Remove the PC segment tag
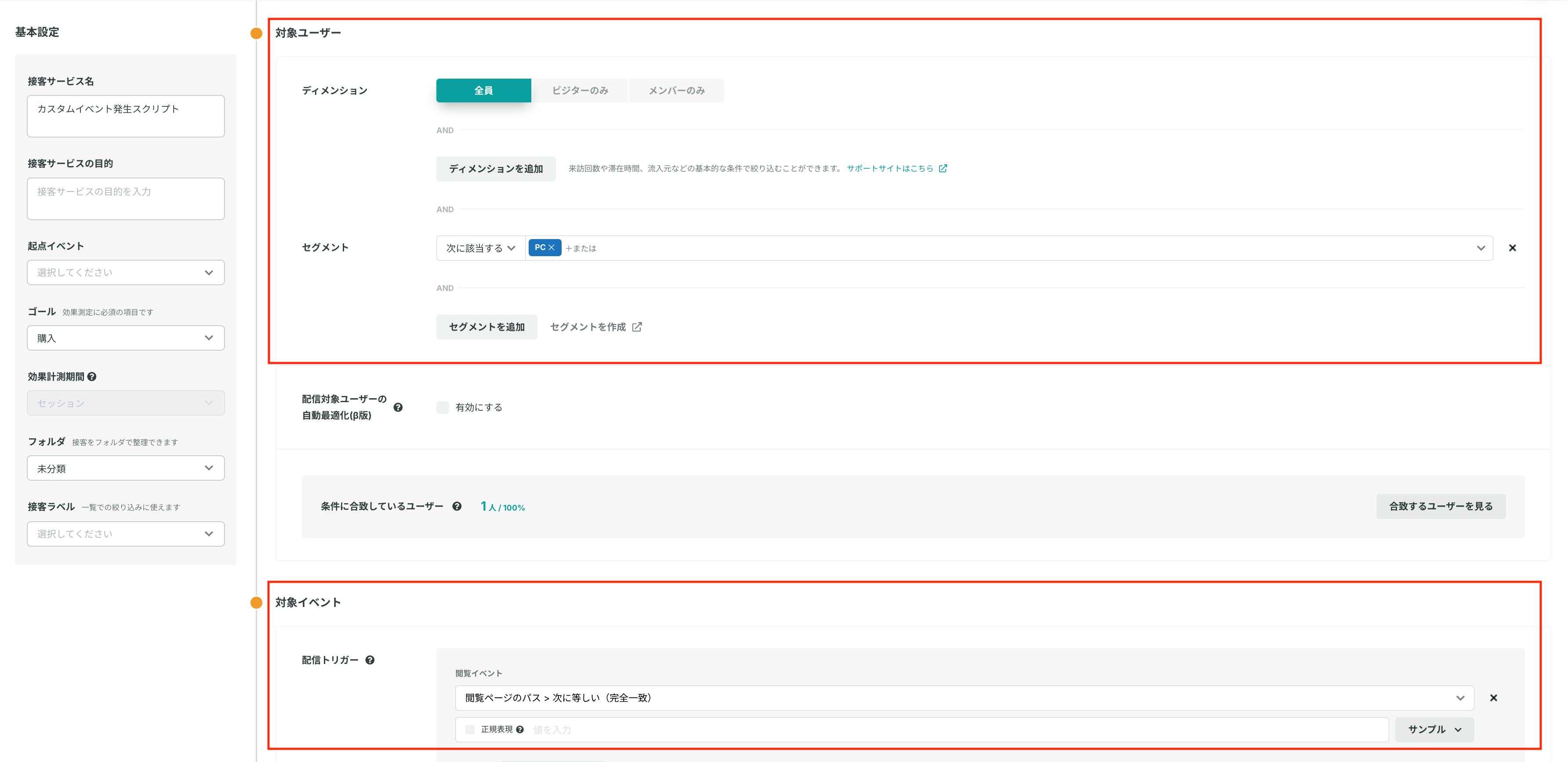The width and height of the screenshot is (1568, 762). click(x=552, y=248)
